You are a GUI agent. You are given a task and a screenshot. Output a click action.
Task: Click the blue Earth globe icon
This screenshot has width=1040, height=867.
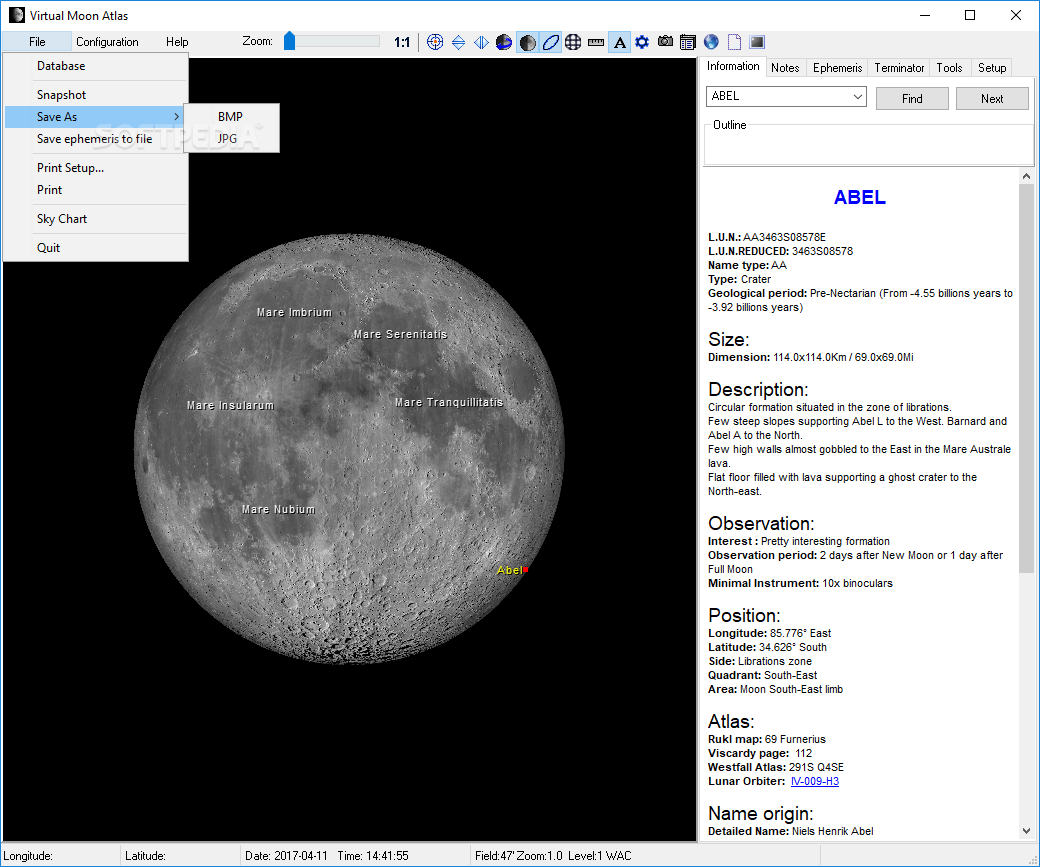[x=711, y=42]
